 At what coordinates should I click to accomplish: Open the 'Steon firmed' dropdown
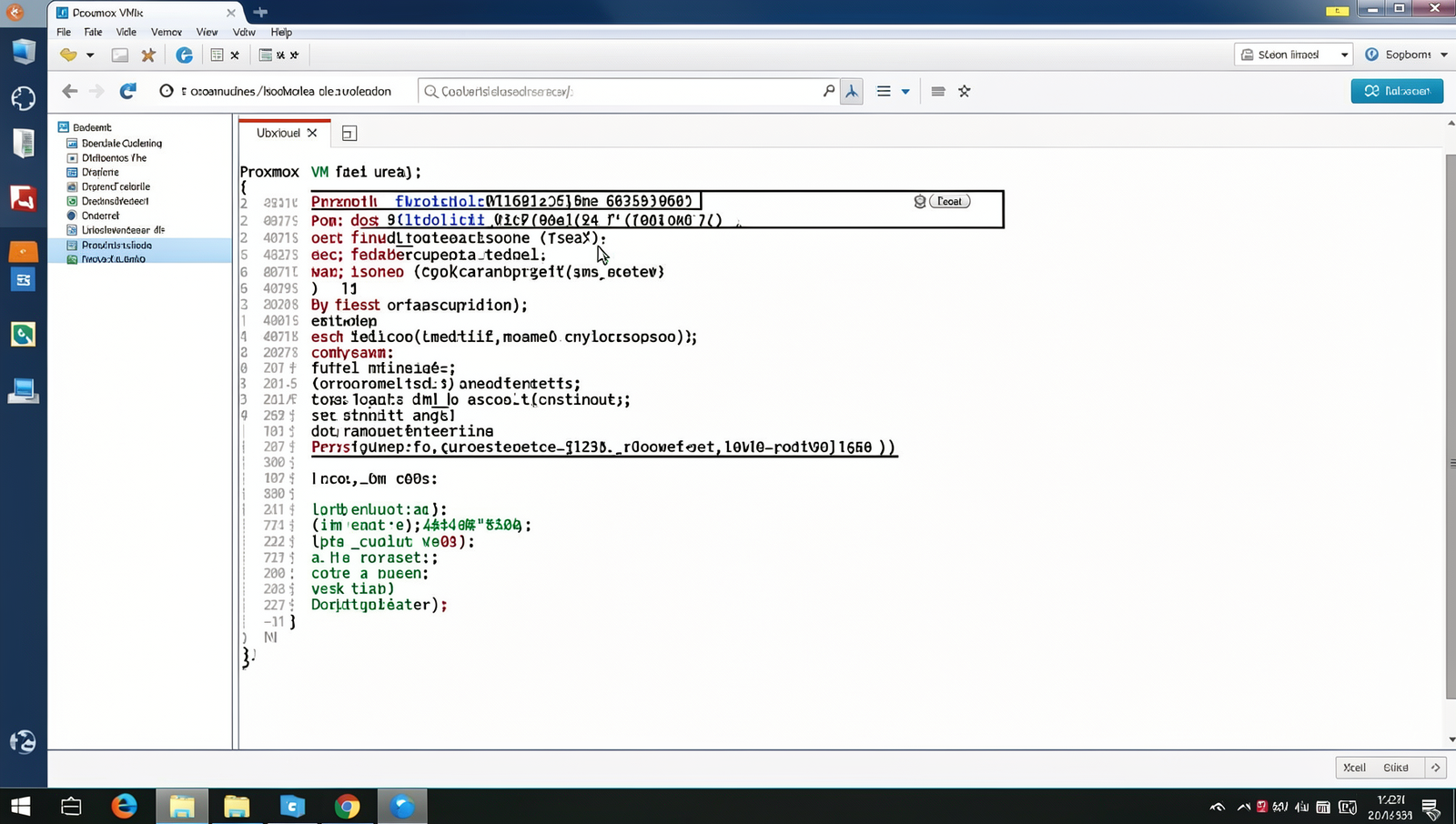[x=1293, y=55]
